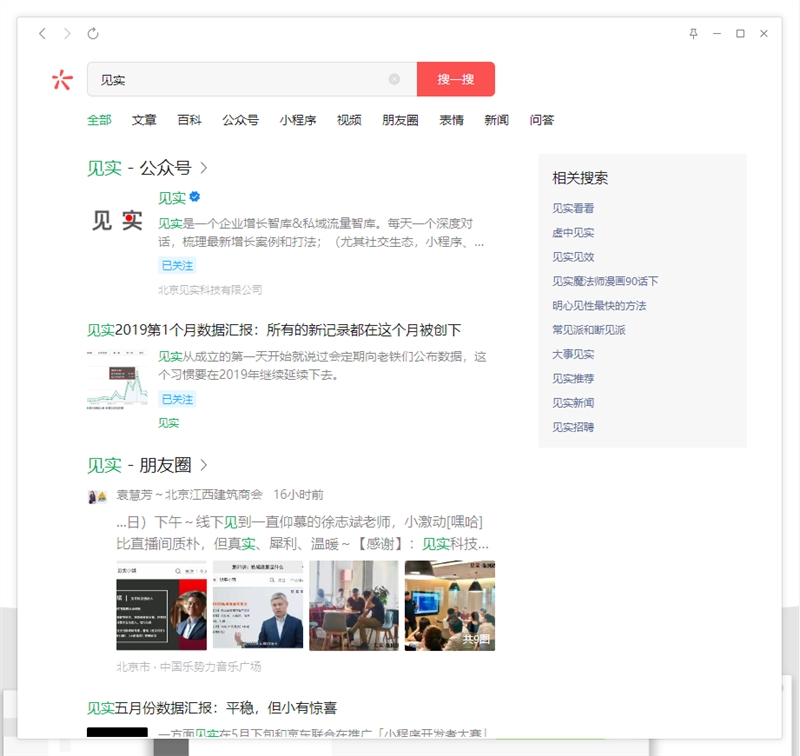Click 已关注 under the 2019 data article

click(x=177, y=399)
